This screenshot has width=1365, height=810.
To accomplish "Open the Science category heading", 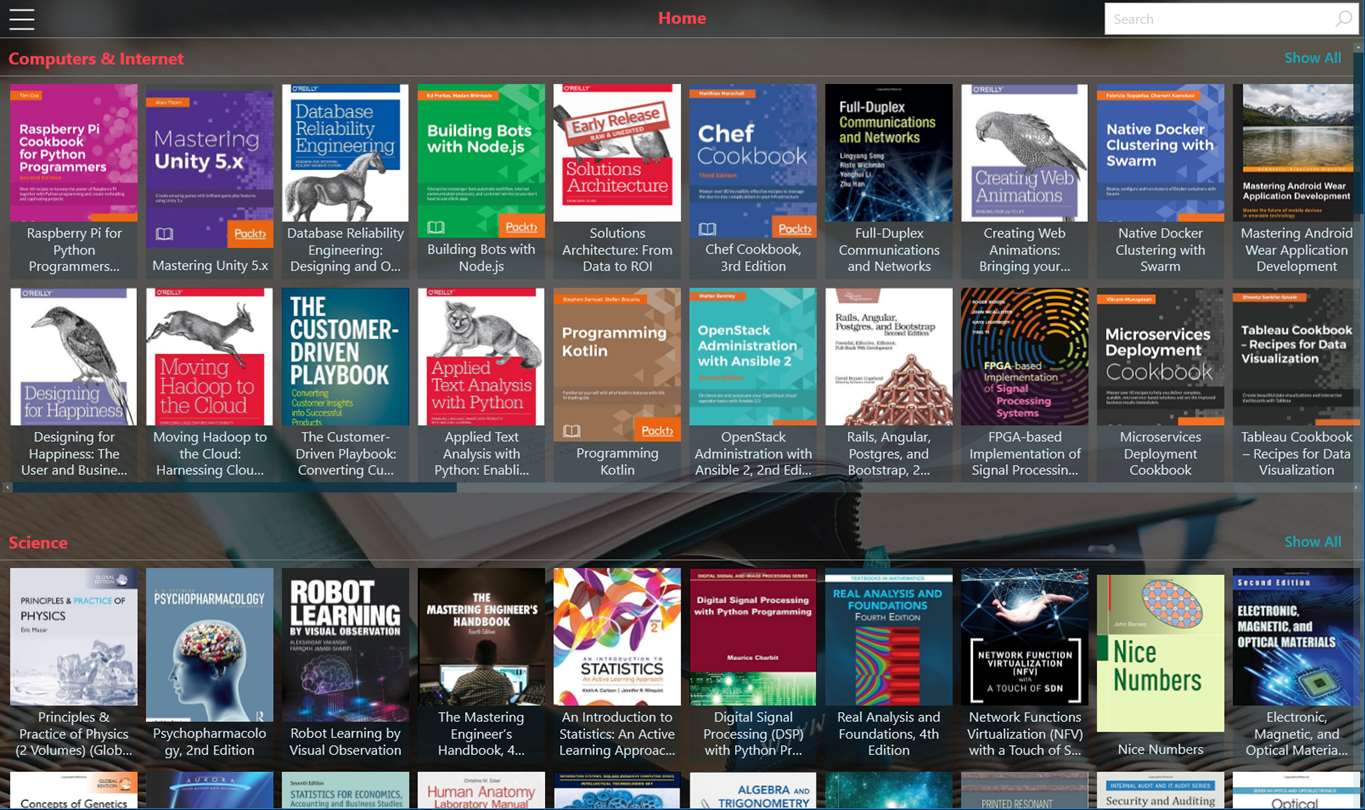I will point(38,543).
